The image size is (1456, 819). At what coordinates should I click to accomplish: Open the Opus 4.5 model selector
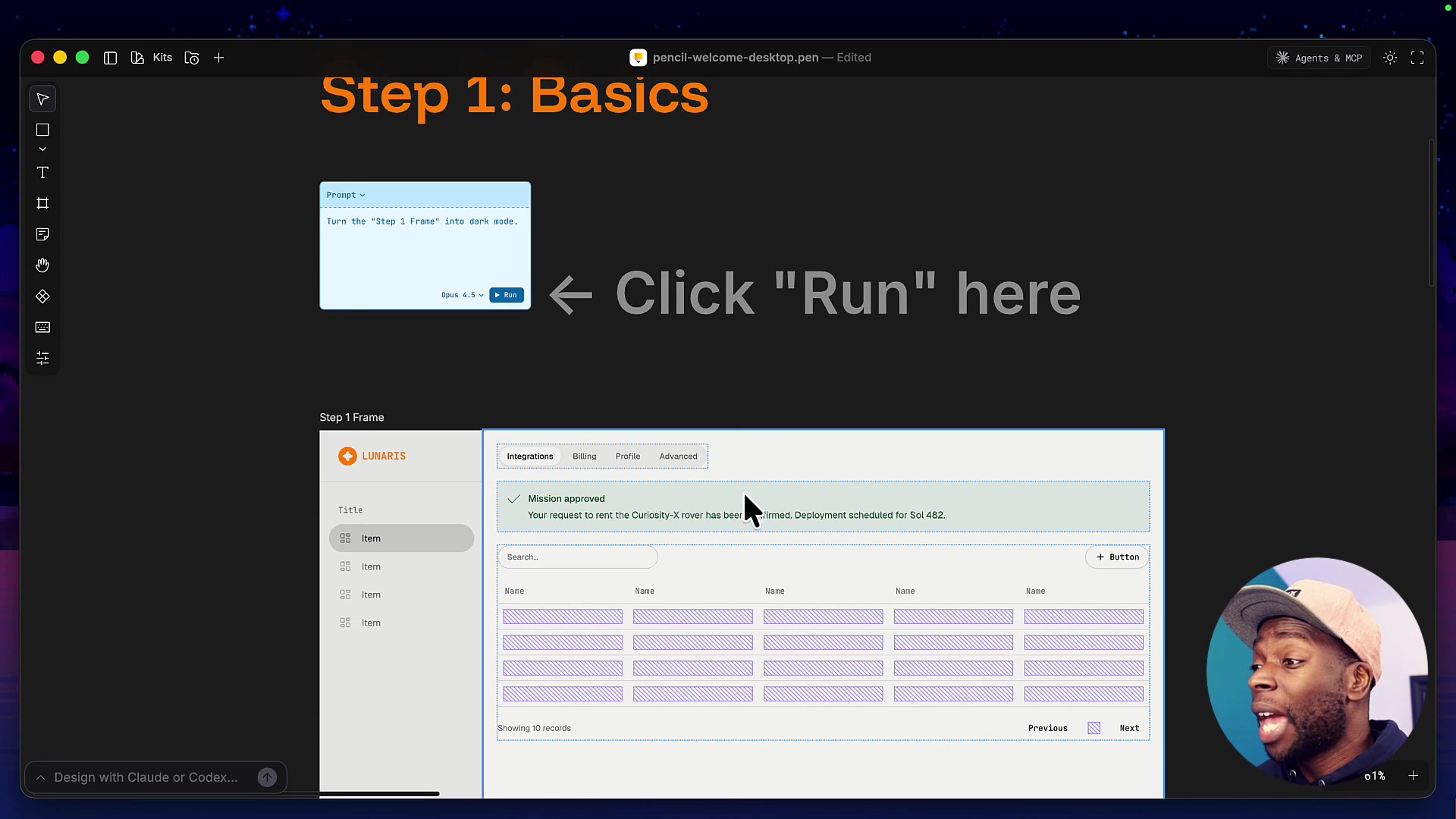point(461,295)
